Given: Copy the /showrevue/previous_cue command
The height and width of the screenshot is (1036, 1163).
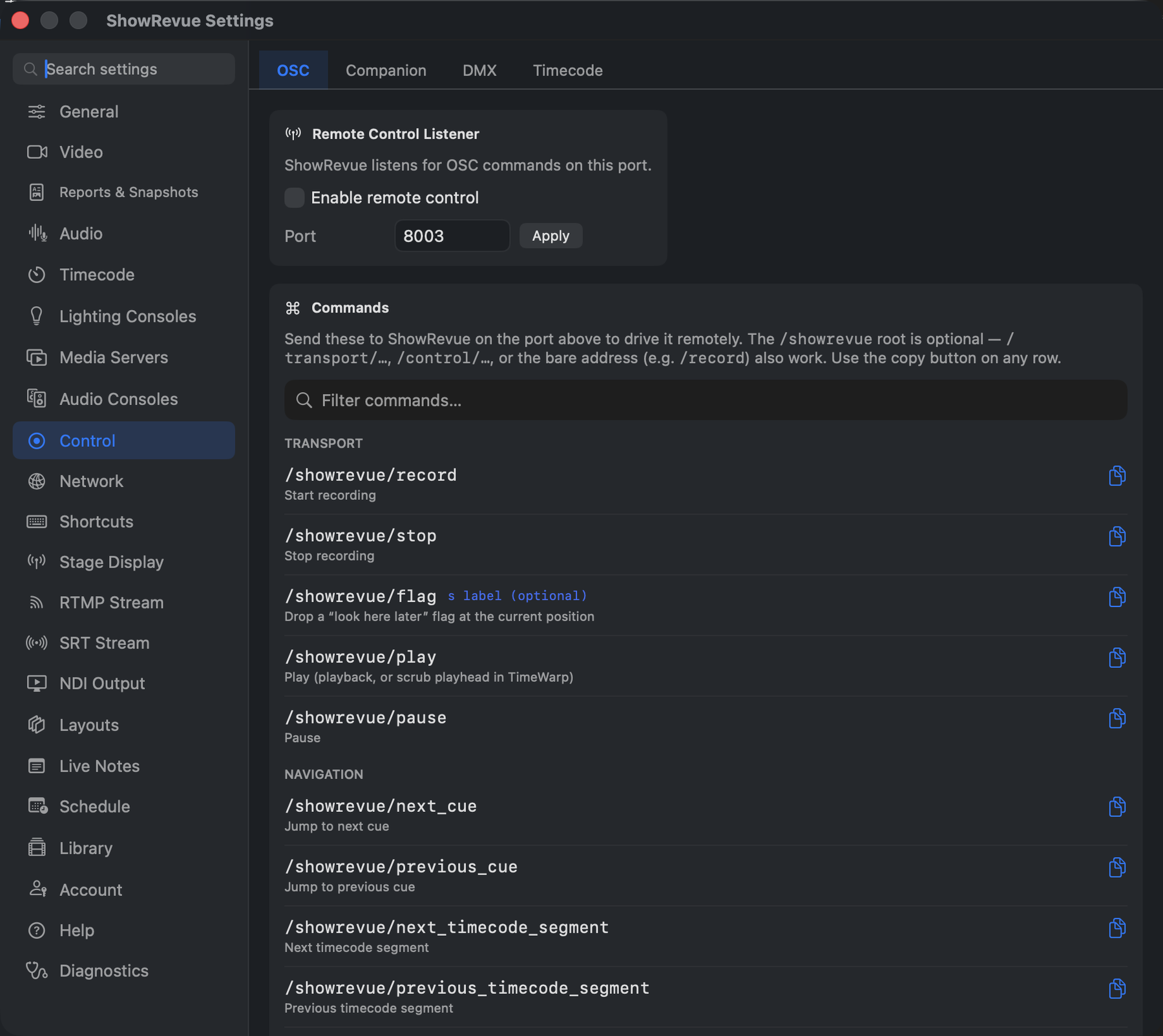Looking at the screenshot, I should point(1117,867).
